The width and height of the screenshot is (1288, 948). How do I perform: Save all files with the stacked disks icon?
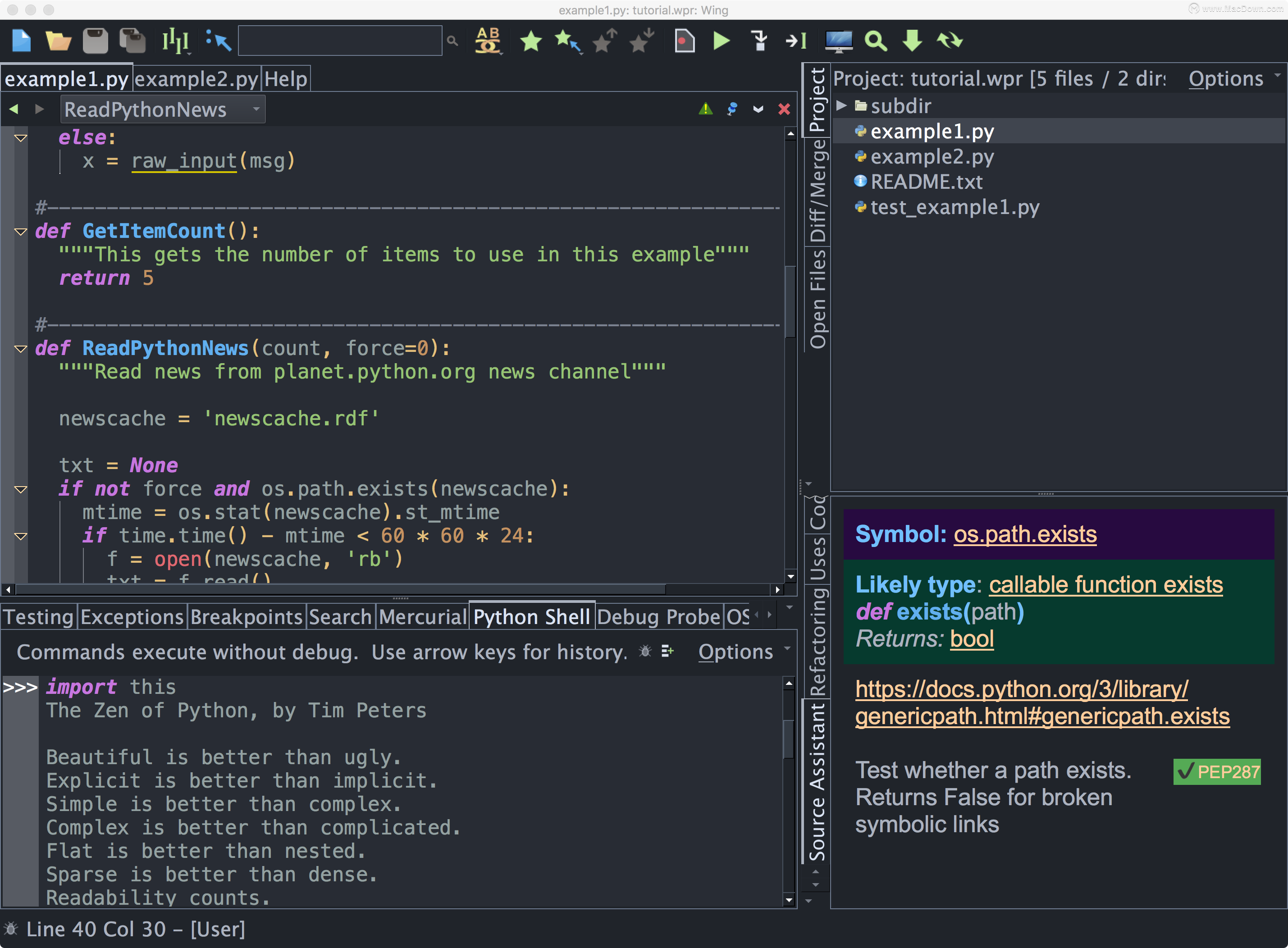132,41
